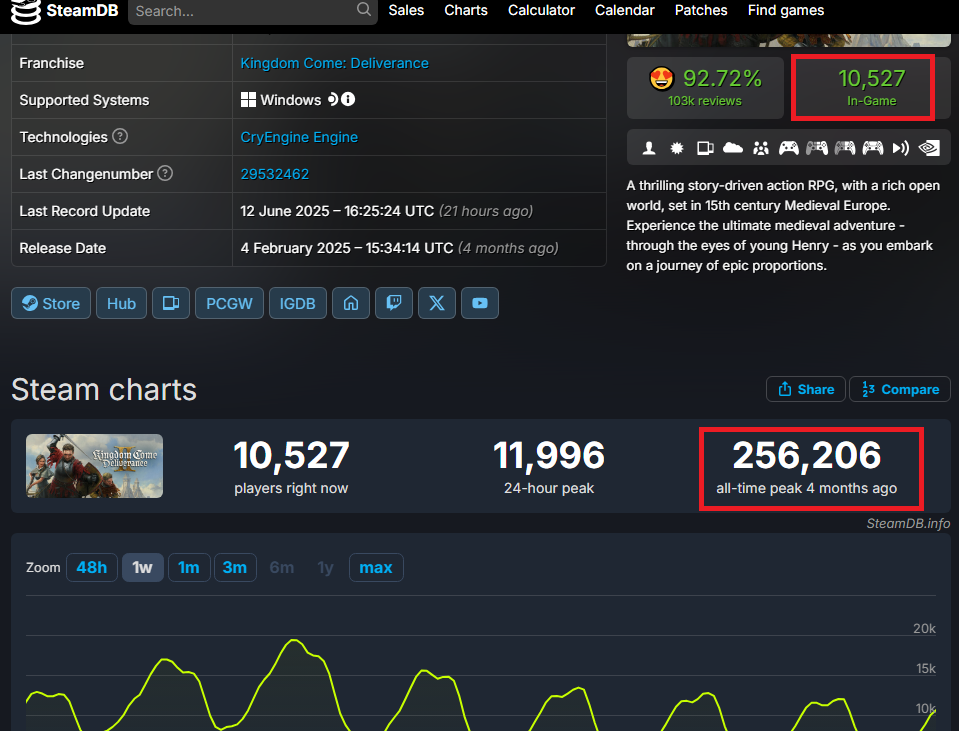Set chart zoom to 48h
The height and width of the screenshot is (731, 959).
coord(92,568)
